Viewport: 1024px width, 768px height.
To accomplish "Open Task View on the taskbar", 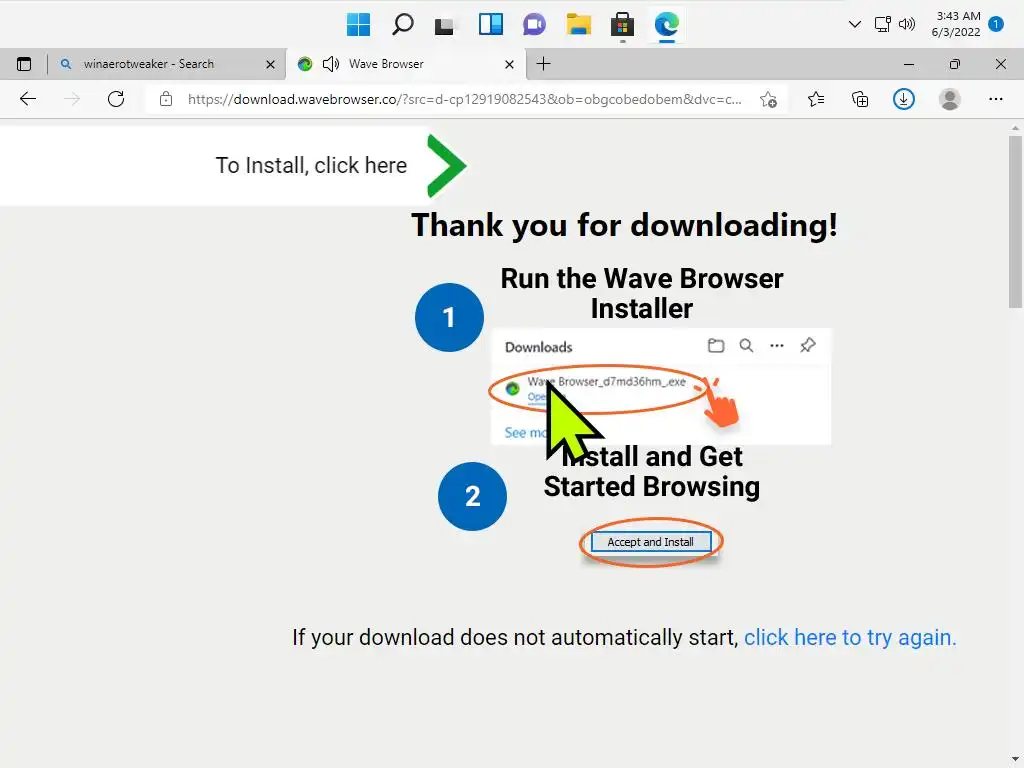I will click(x=445, y=25).
